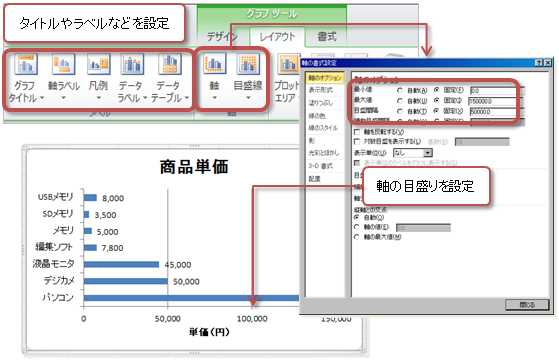Open the データテーブル data table button

pyautogui.click(x=170, y=78)
